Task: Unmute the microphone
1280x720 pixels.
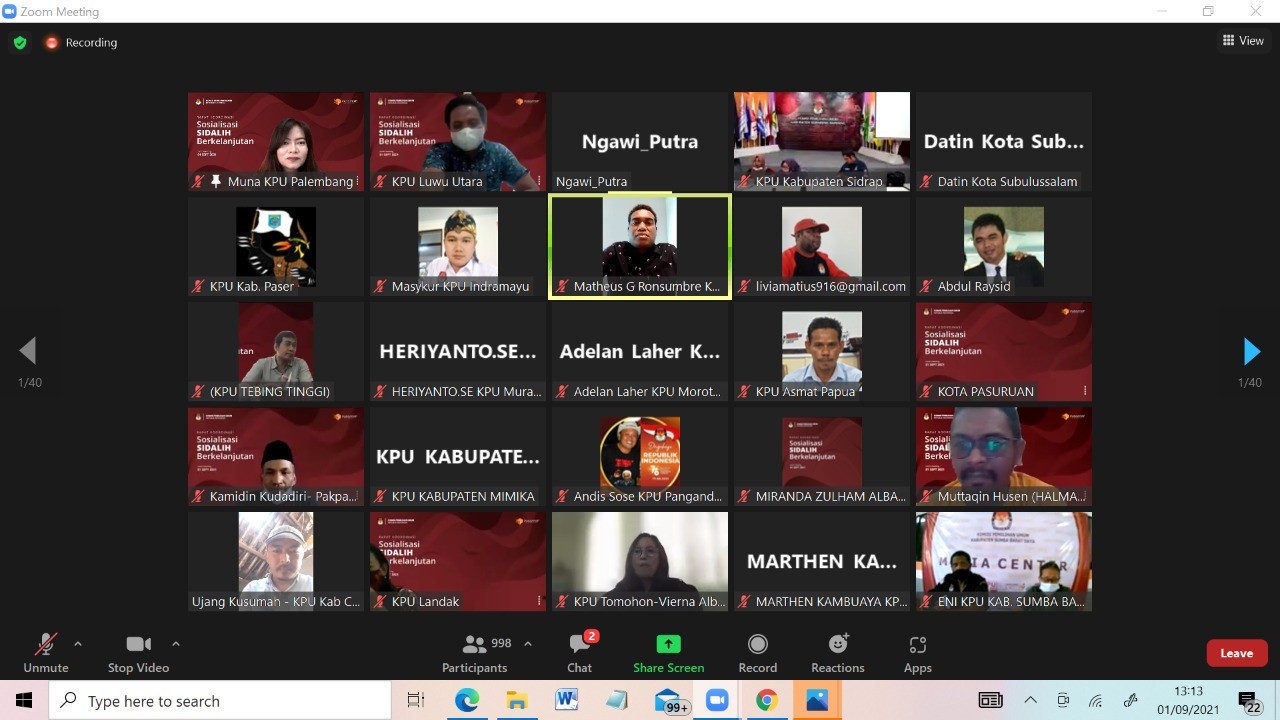Action: (x=46, y=654)
